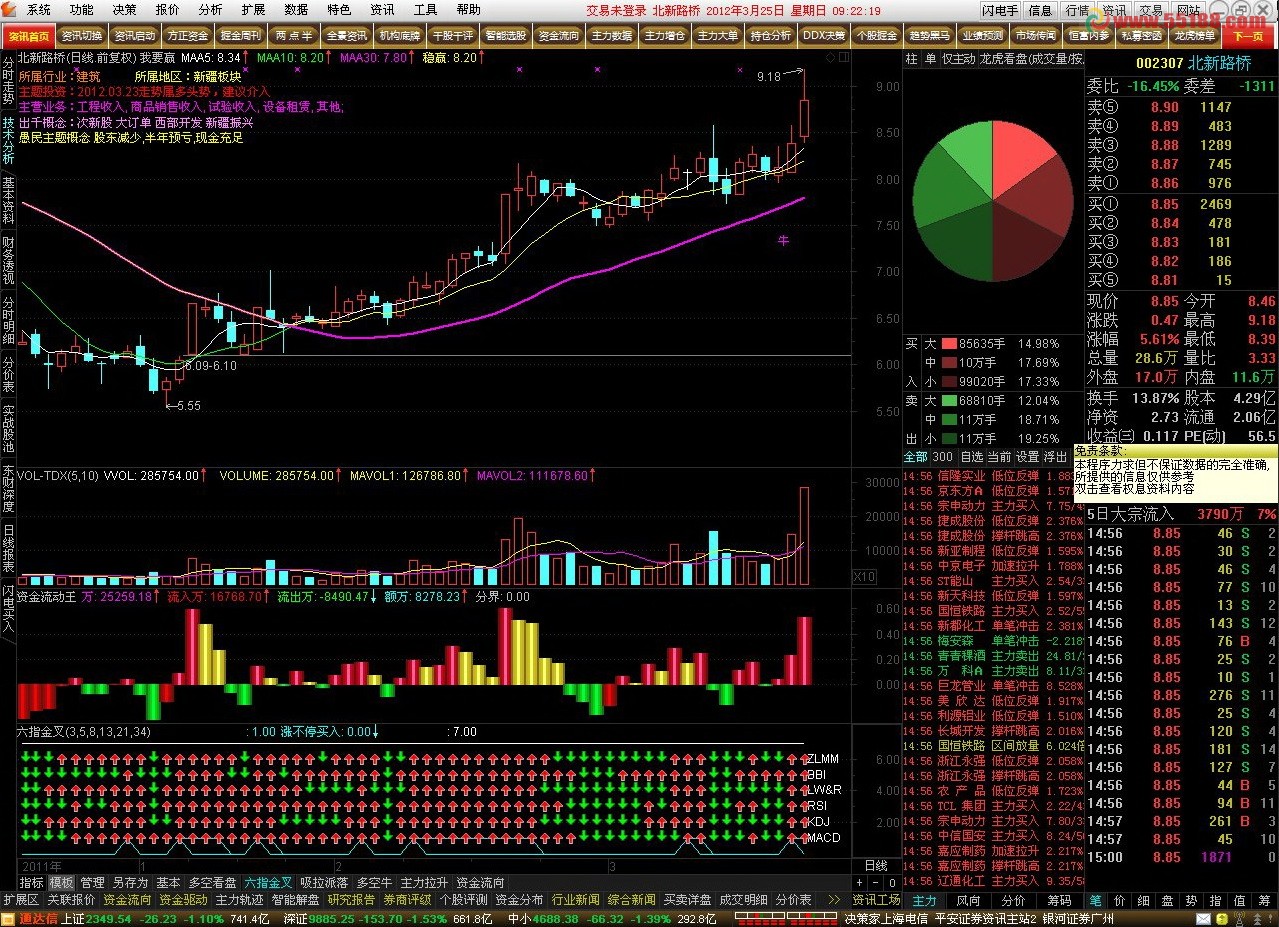Image resolution: width=1279 pixels, height=927 pixels.
Task: Click the 龙虎榜单 toolbar button
Action: 1194,36
